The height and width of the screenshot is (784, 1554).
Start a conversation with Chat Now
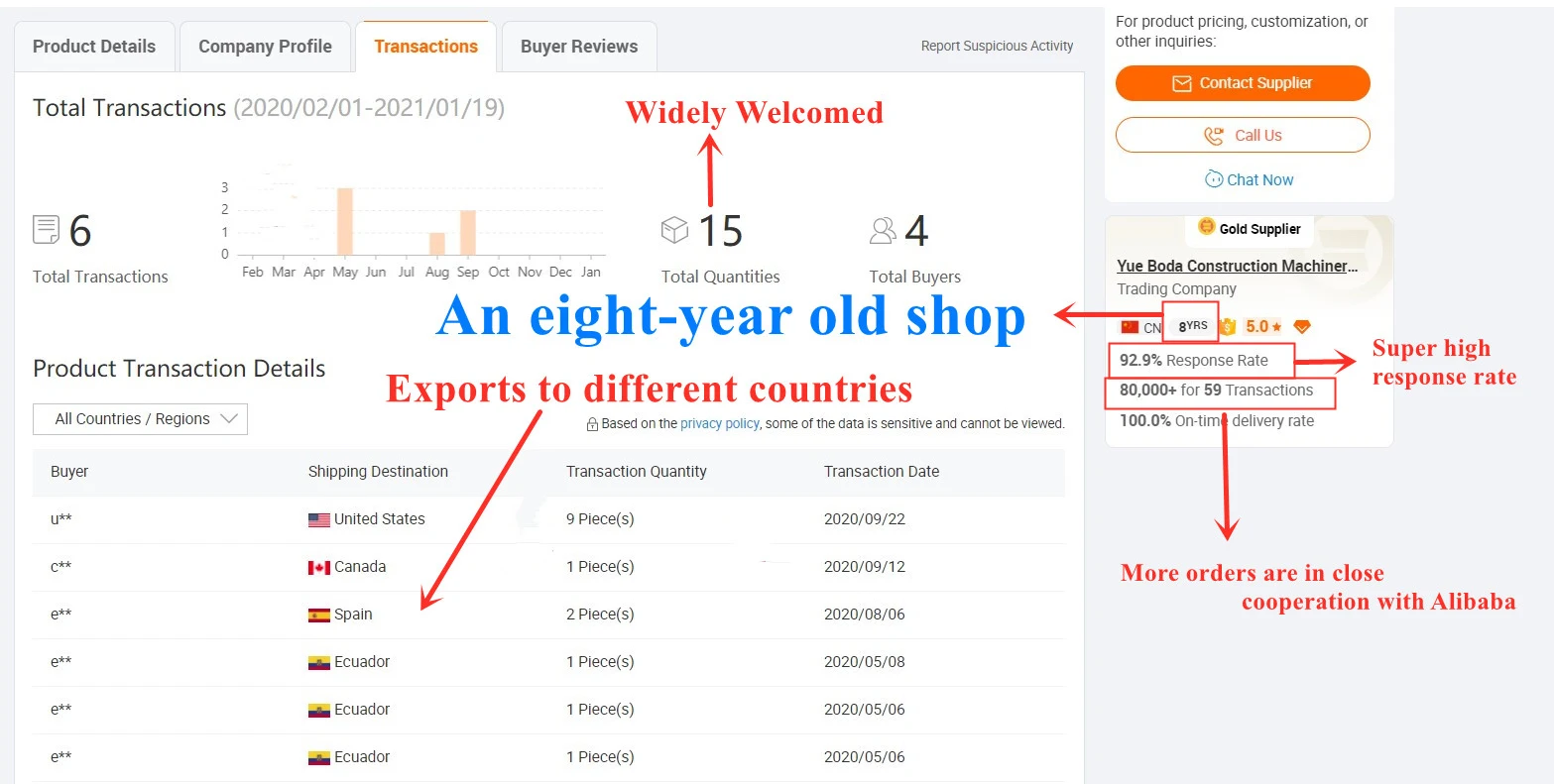pyautogui.click(x=1250, y=179)
